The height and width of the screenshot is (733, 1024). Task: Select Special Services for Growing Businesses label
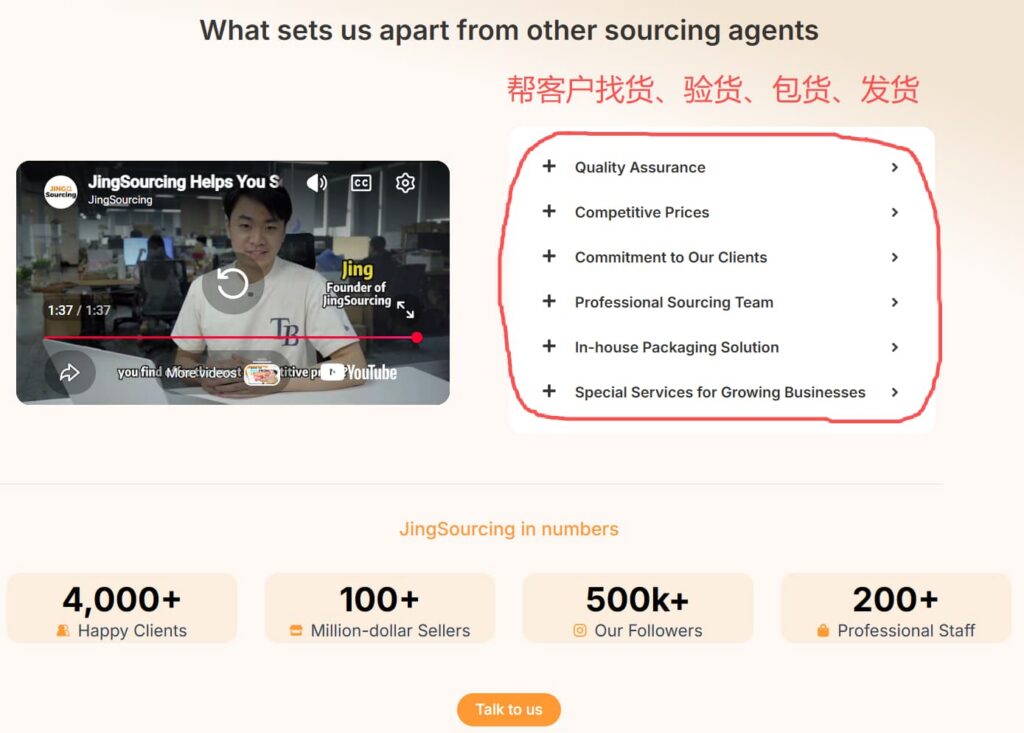(x=720, y=392)
